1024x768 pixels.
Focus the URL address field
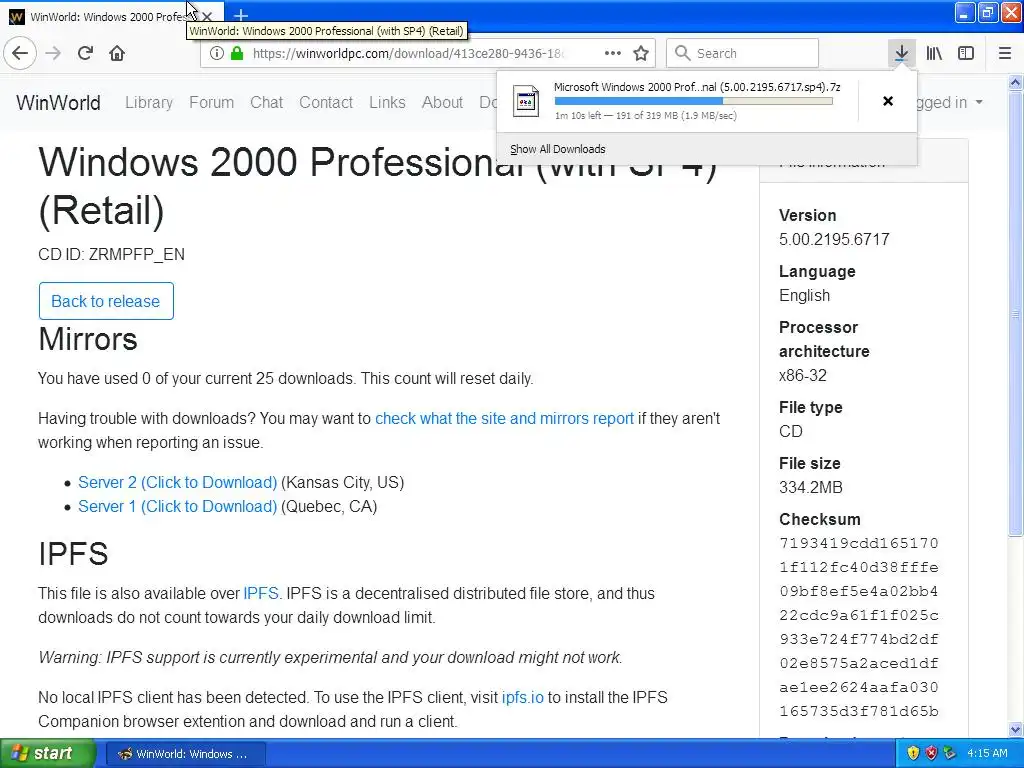coord(408,53)
